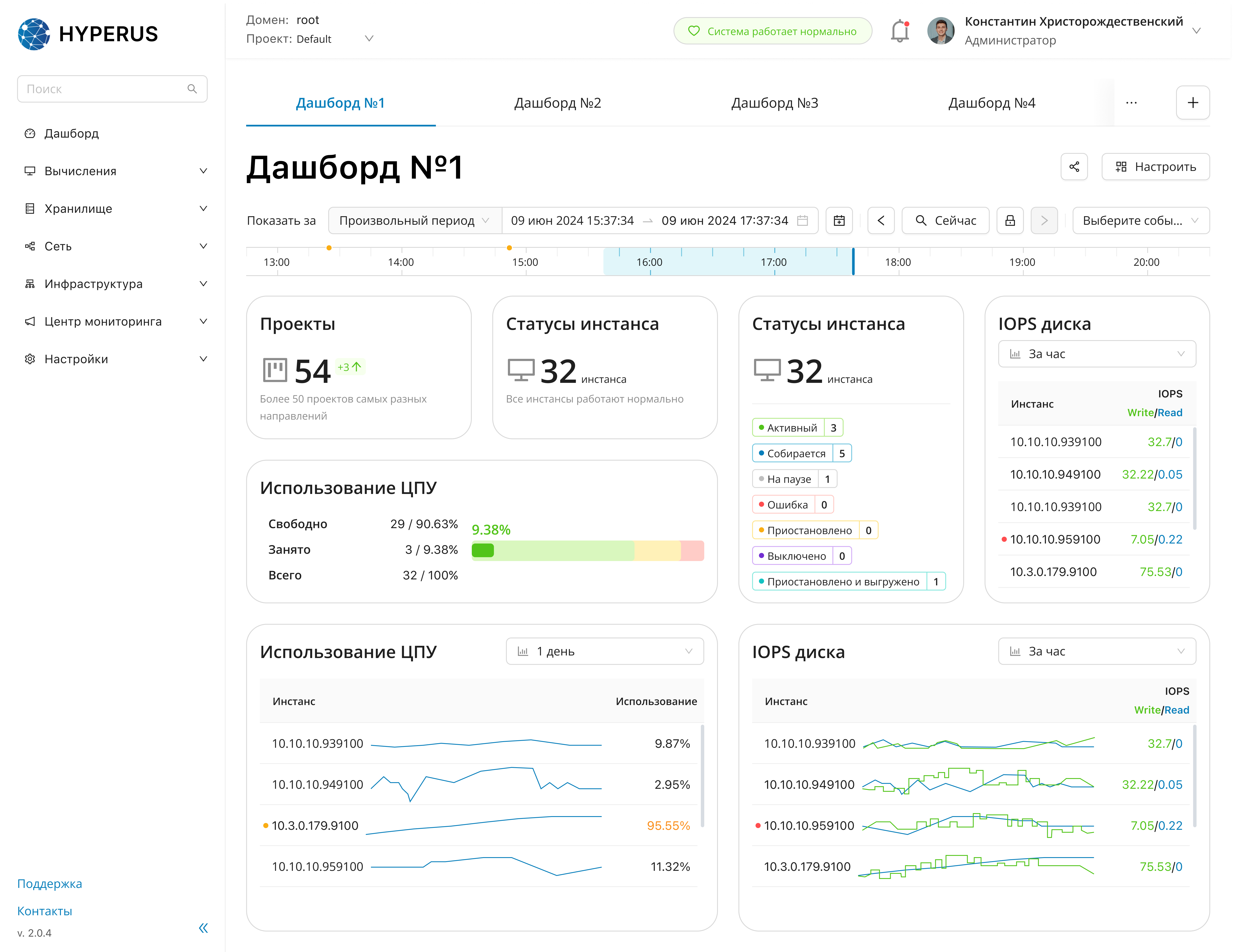Click the +3 growth arrow badge
This screenshot has height=952, width=1235.
(350, 367)
